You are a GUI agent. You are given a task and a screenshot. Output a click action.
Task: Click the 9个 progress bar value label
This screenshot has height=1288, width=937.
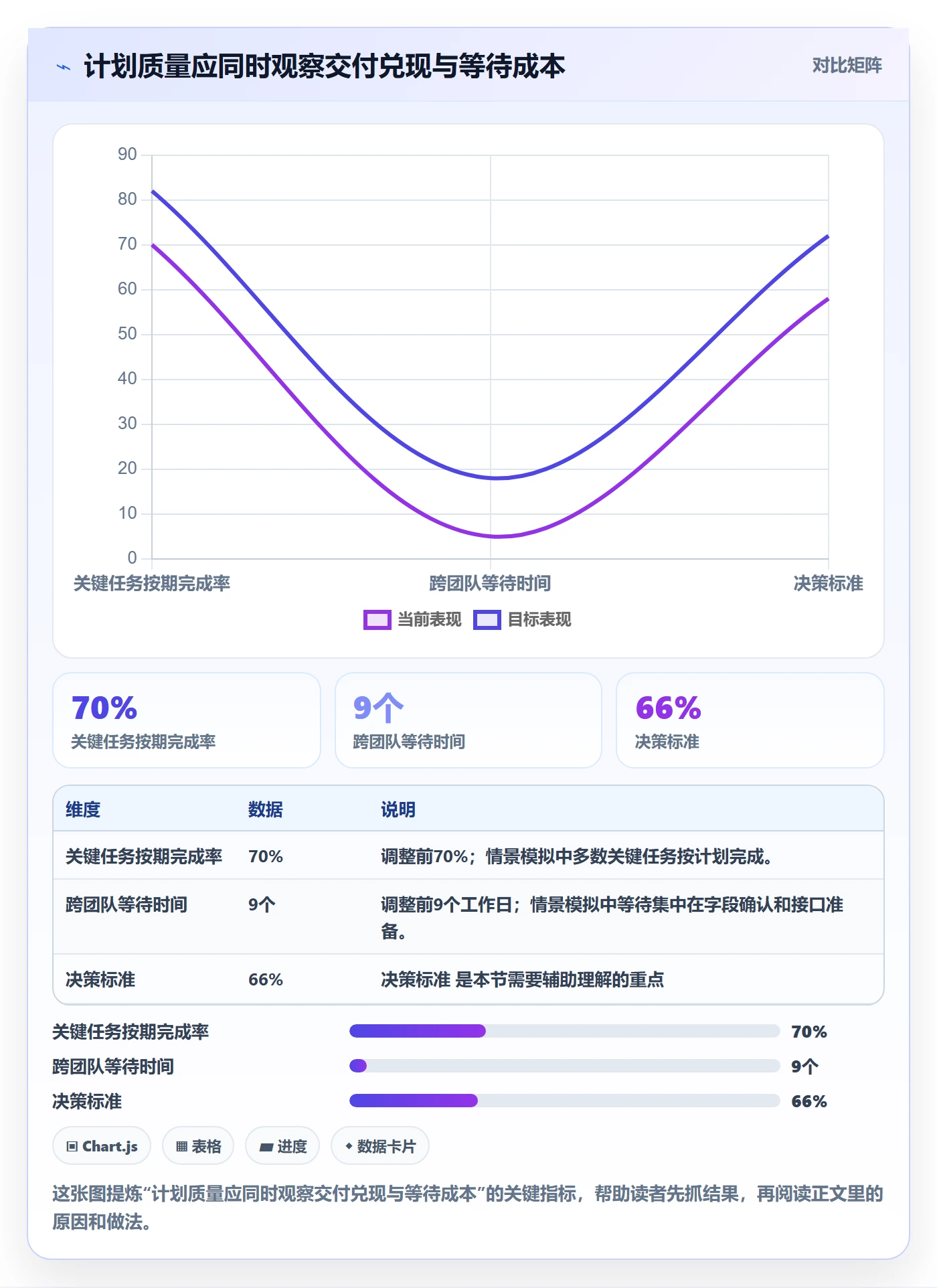pyautogui.click(x=804, y=1066)
